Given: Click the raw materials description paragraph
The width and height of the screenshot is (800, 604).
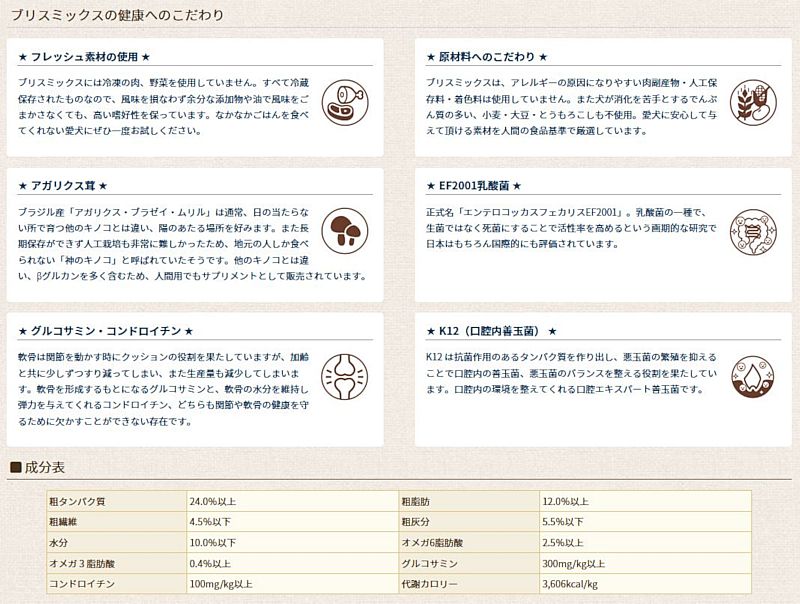Looking at the screenshot, I should 571,106.
